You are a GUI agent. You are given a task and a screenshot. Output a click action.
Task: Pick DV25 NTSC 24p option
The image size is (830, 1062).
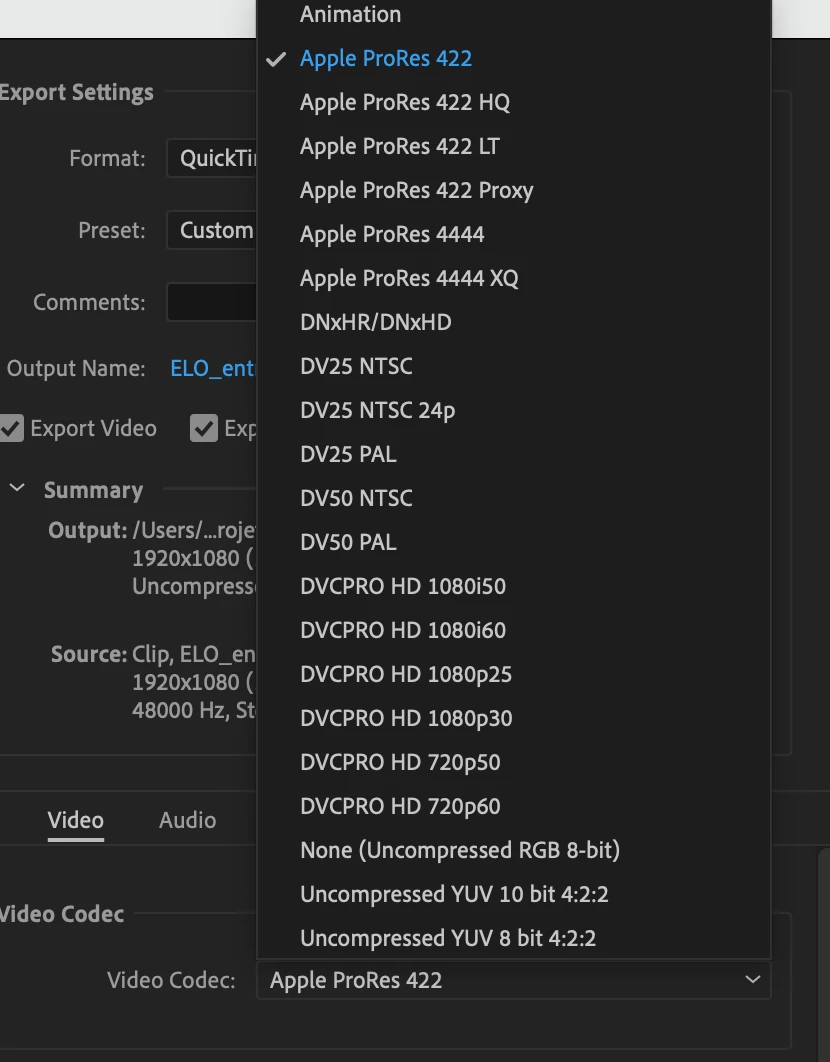(514, 410)
